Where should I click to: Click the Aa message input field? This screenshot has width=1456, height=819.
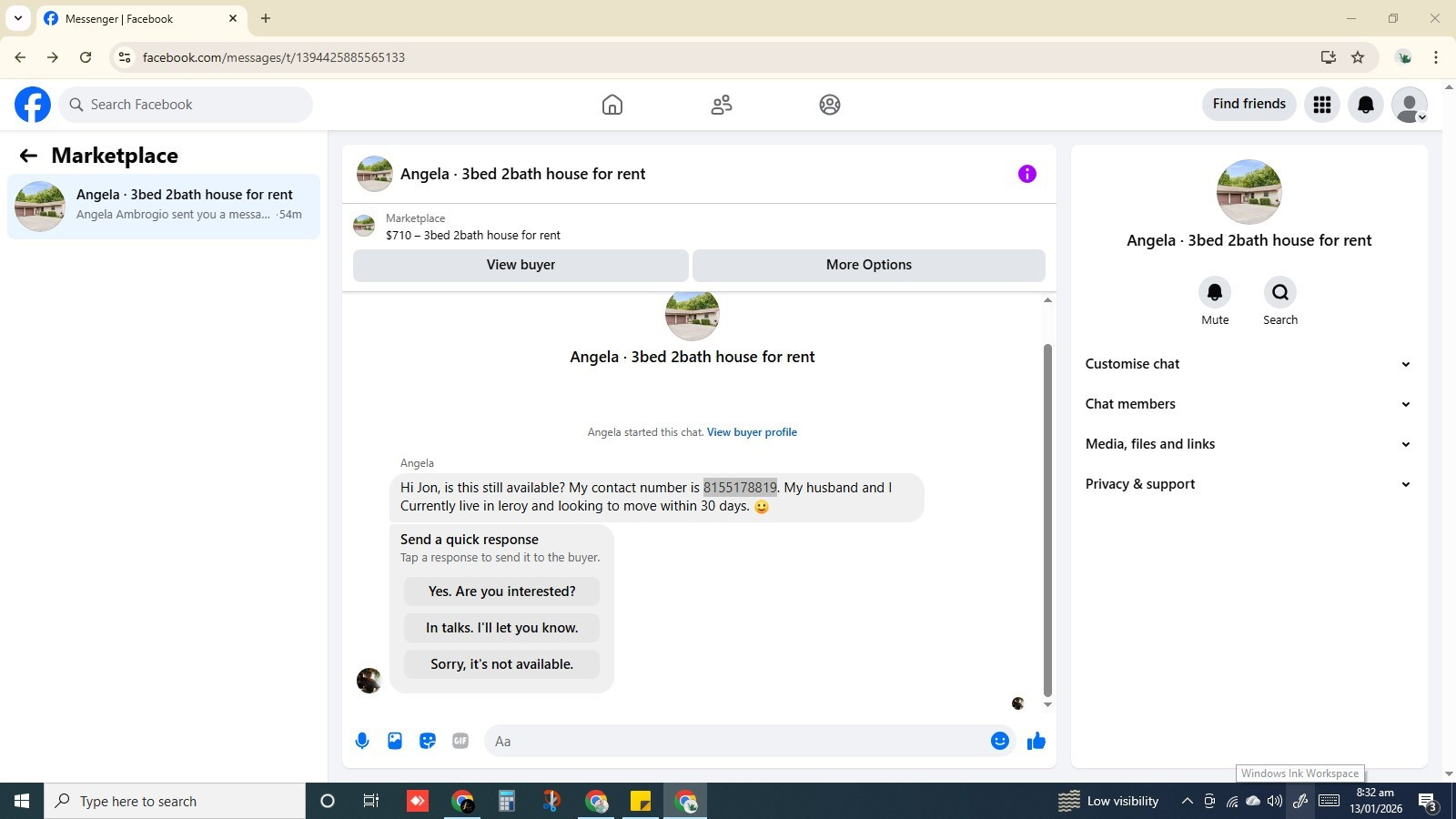(737, 741)
